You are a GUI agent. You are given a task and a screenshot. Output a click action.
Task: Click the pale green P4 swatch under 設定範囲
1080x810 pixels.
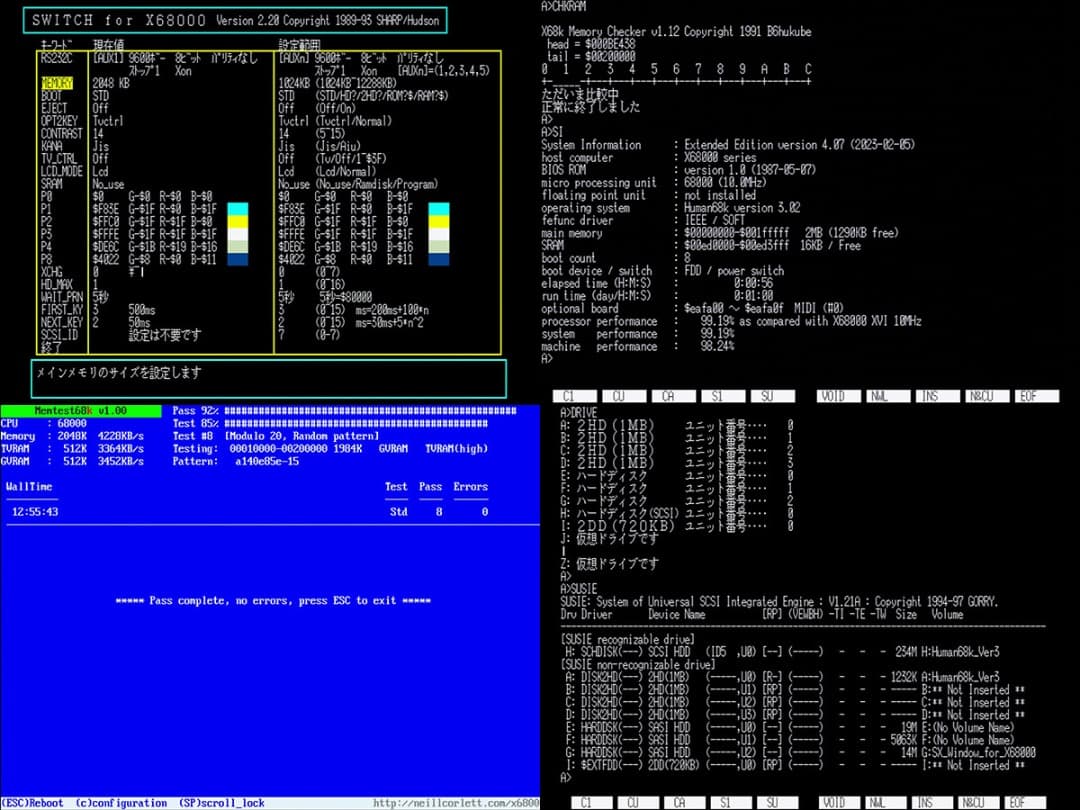click(439, 247)
